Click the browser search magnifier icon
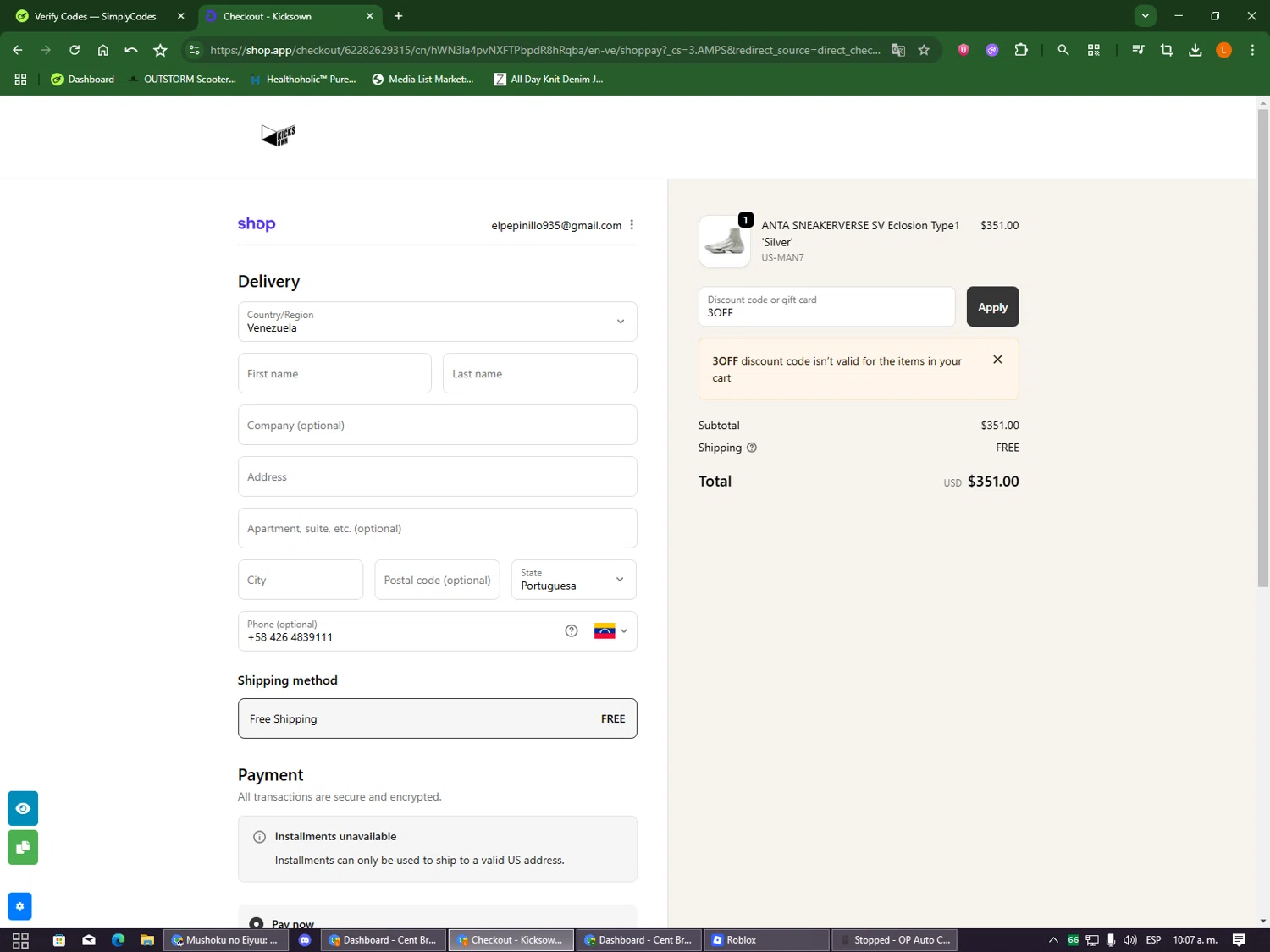Screen dimensions: 1270x952 pos(1063,50)
